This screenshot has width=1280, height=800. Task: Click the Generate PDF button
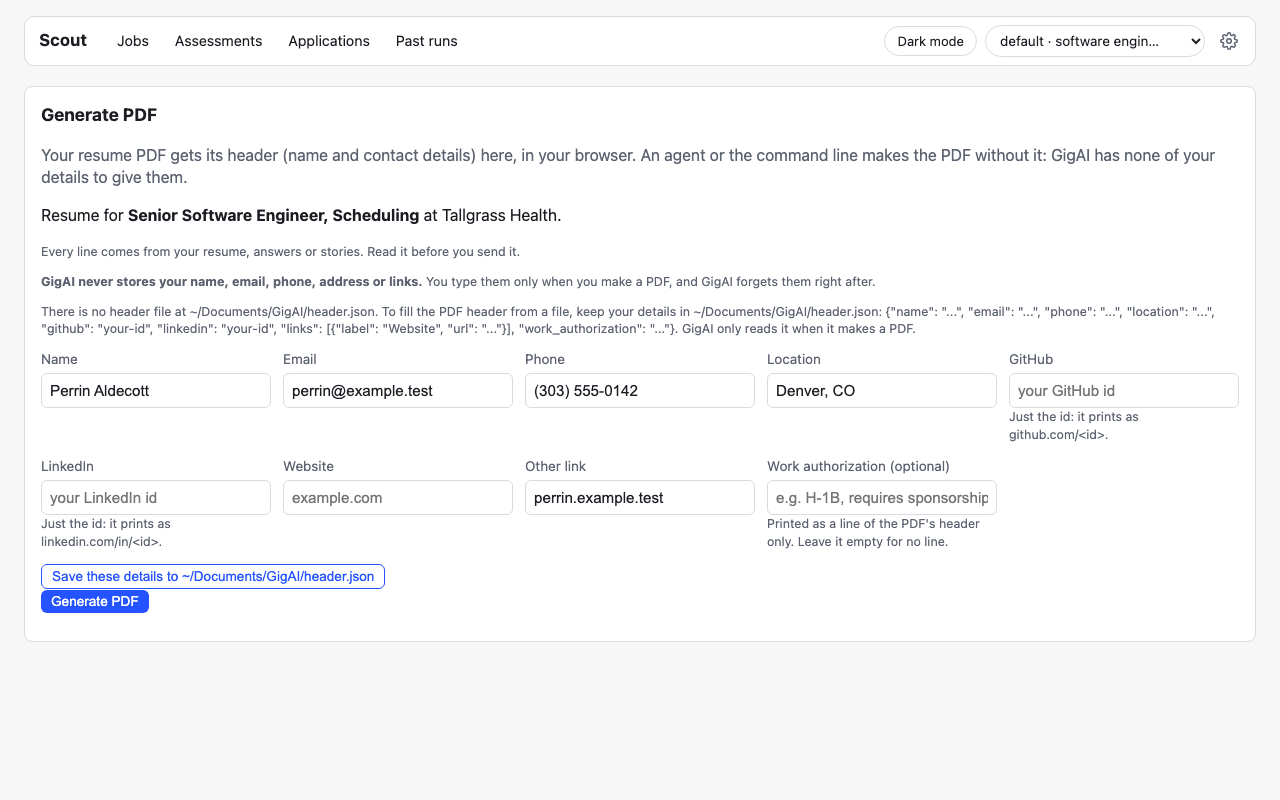pos(95,601)
